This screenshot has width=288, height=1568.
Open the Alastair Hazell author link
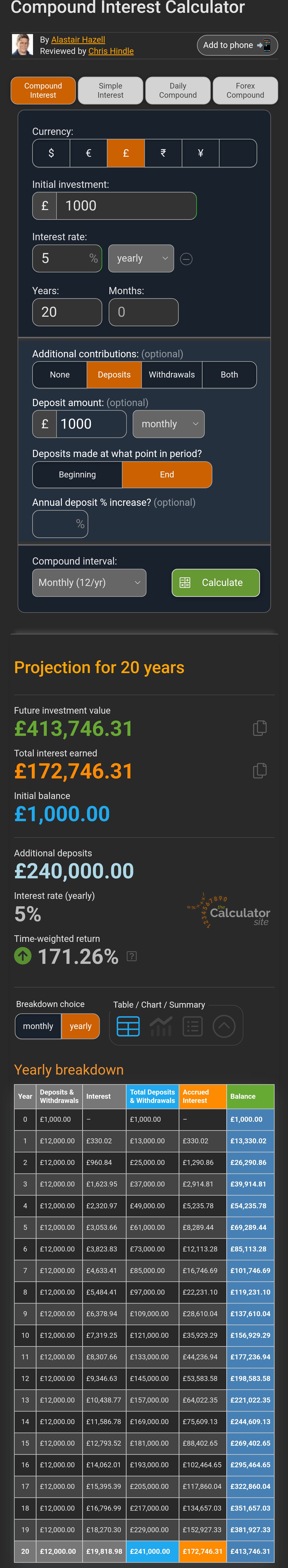pos(78,40)
